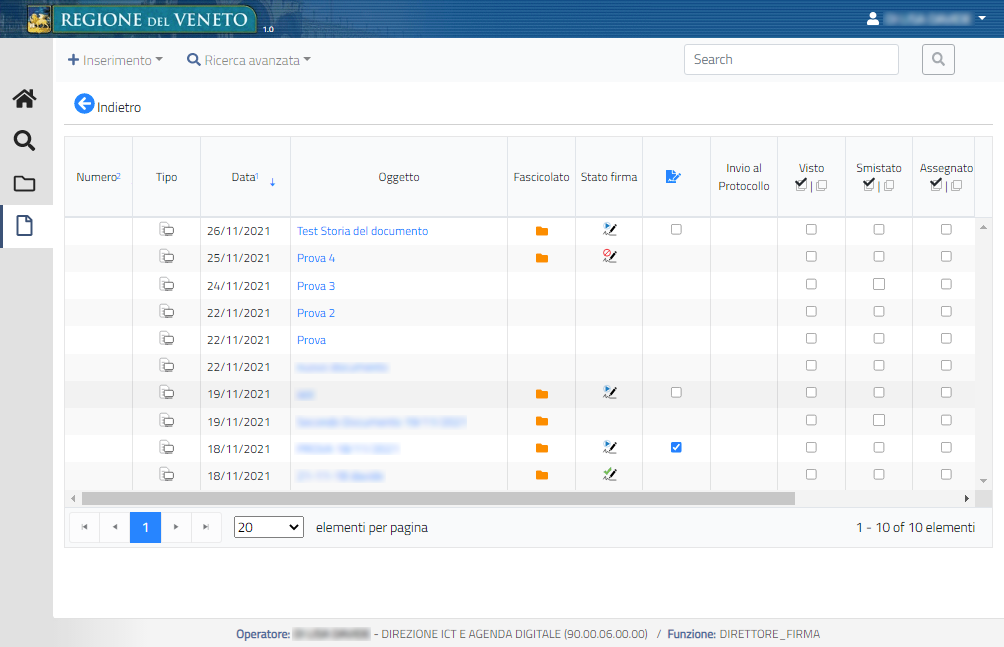Click signature status icon in Test Storia row
Image resolution: width=1004 pixels, height=647 pixels.
point(610,229)
